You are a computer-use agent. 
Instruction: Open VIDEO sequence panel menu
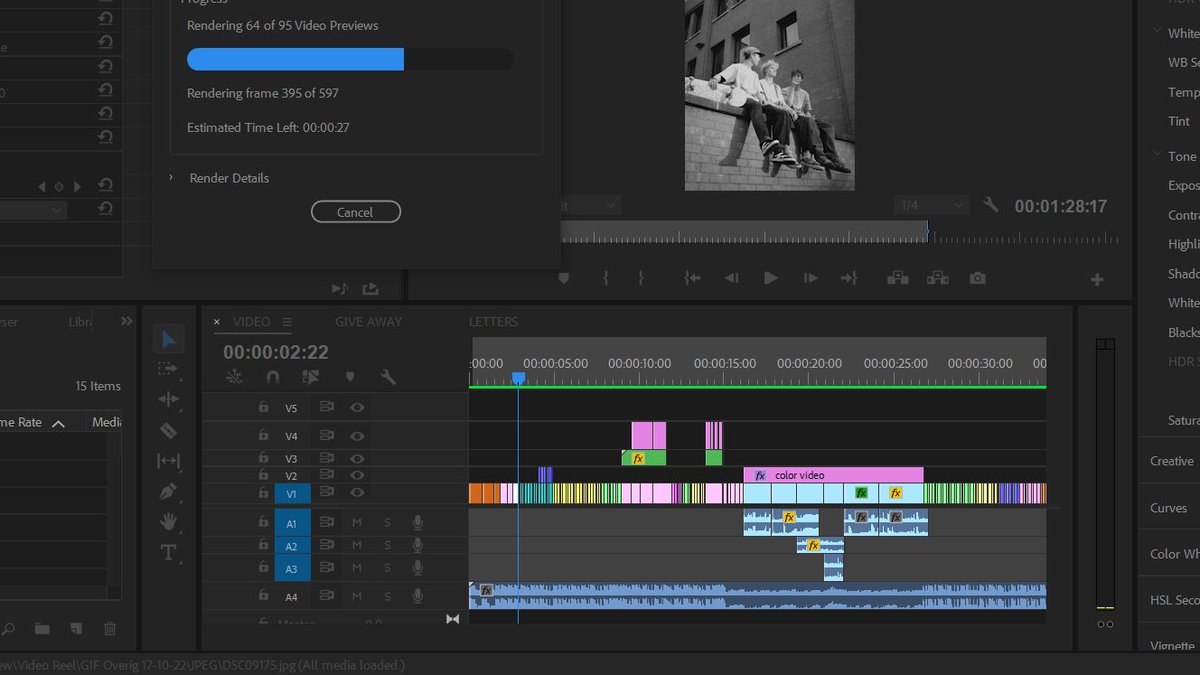[x=287, y=322]
